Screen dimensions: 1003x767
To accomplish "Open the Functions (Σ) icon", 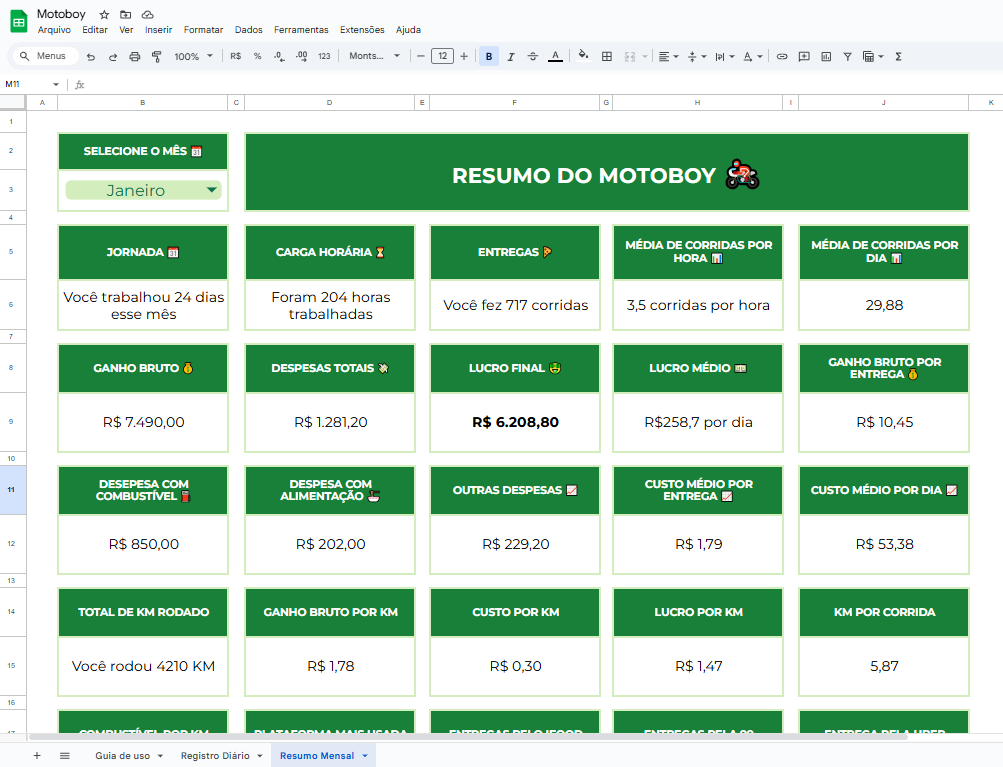I will pyautogui.click(x=899, y=56).
